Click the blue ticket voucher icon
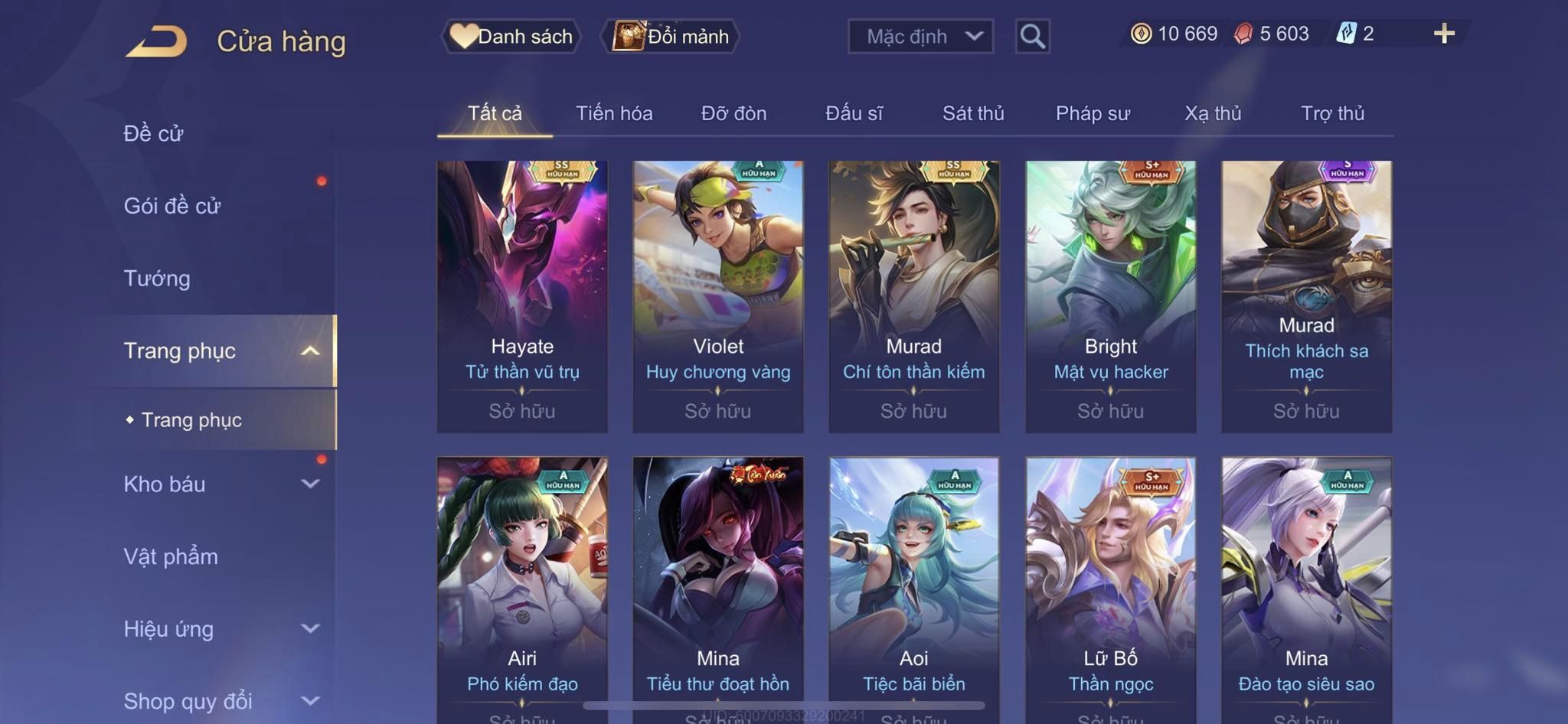 pyautogui.click(x=1346, y=34)
